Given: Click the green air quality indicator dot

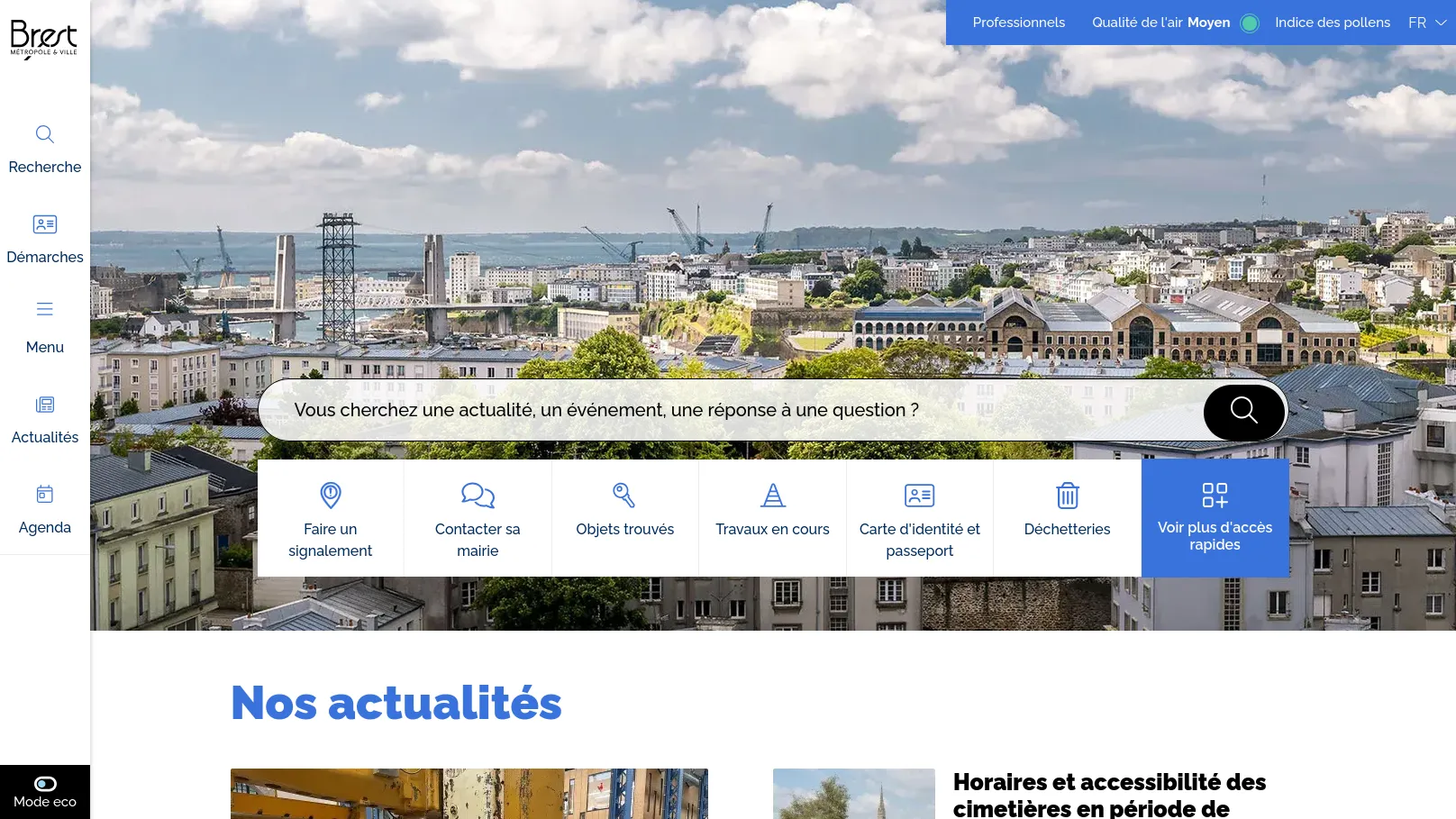Looking at the screenshot, I should pyautogui.click(x=1250, y=23).
